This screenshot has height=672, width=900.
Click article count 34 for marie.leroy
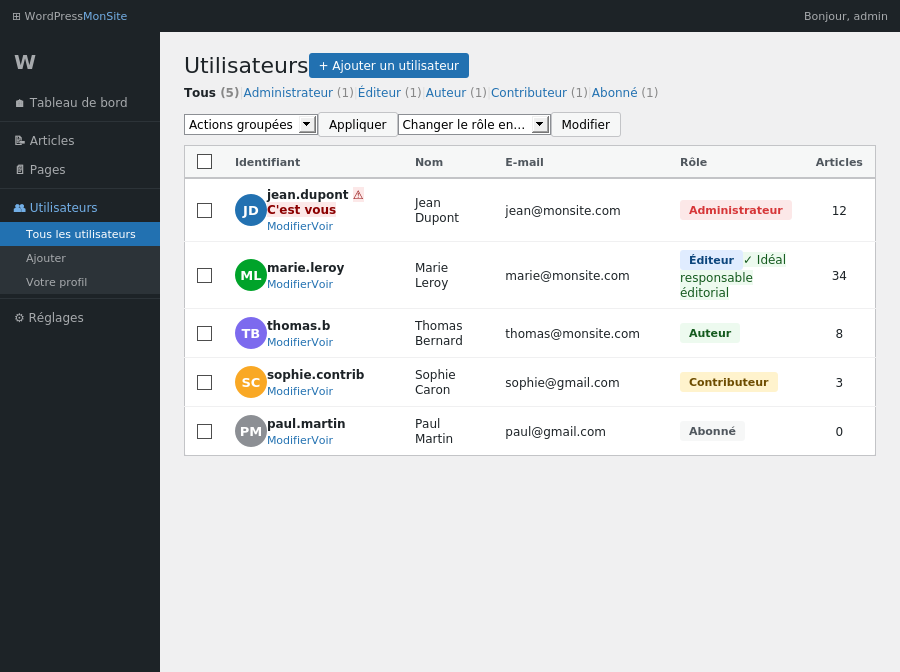coord(839,275)
